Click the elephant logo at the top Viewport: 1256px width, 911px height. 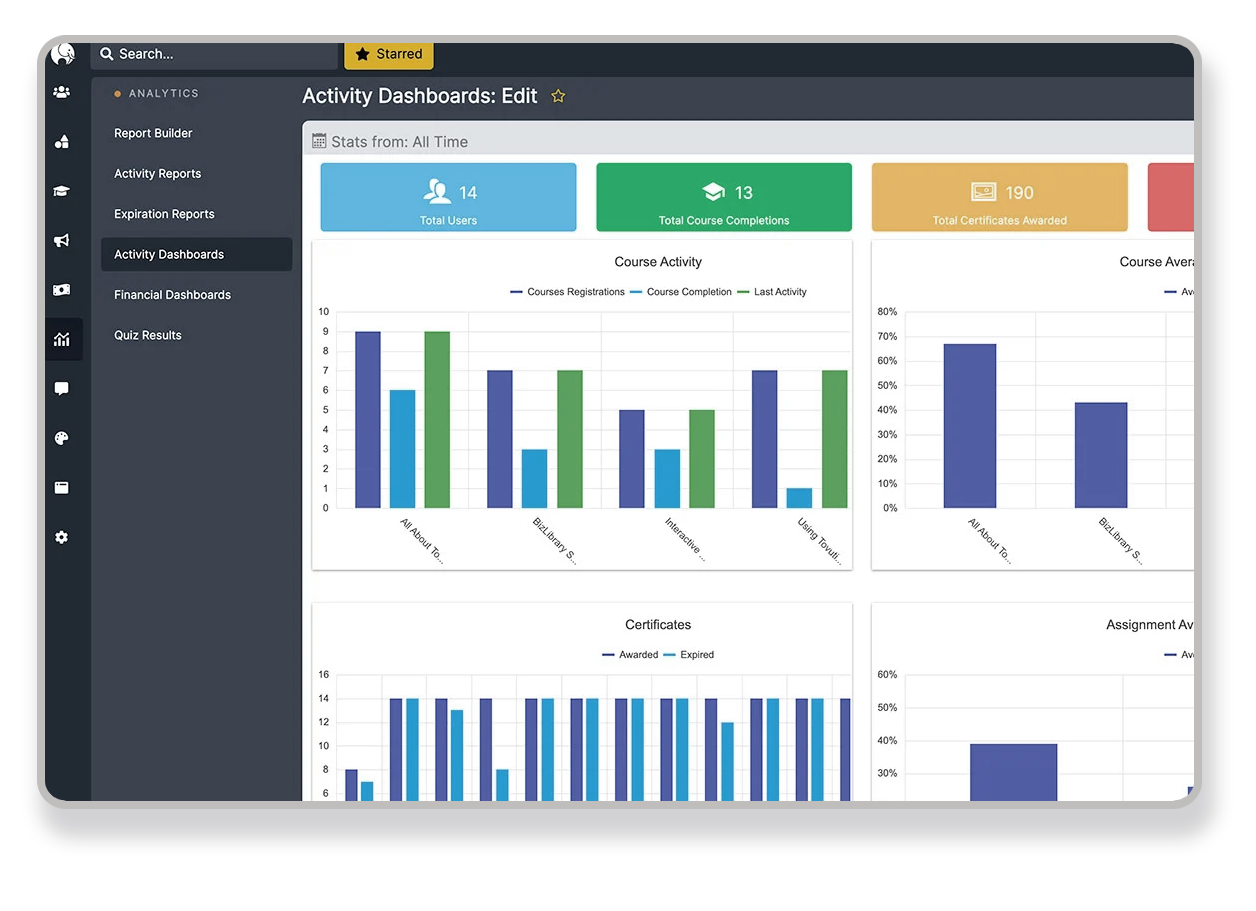62,53
